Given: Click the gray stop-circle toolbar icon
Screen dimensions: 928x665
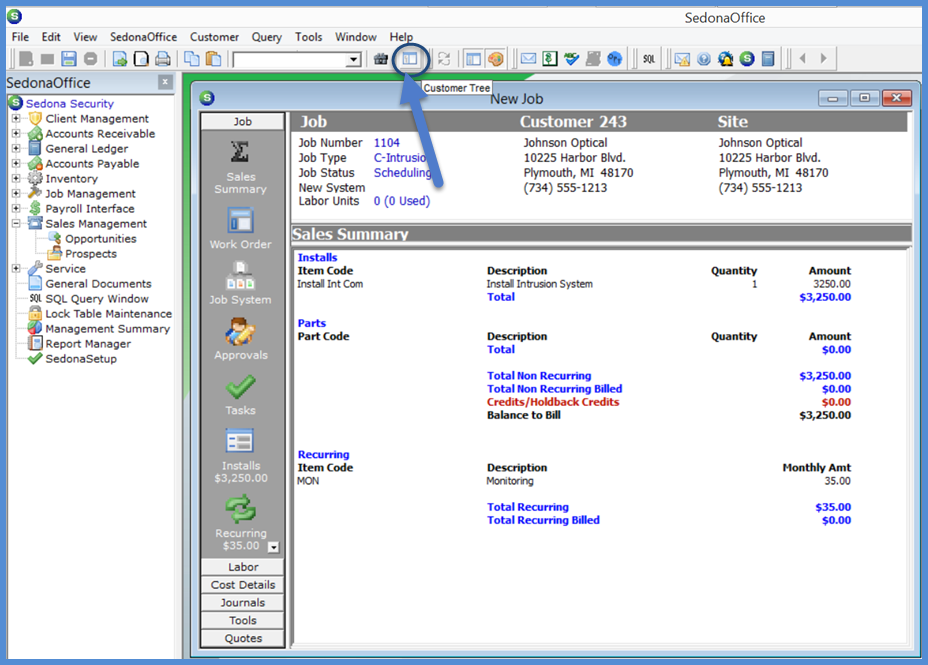Looking at the screenshot, I should click(x=91, y=59).
